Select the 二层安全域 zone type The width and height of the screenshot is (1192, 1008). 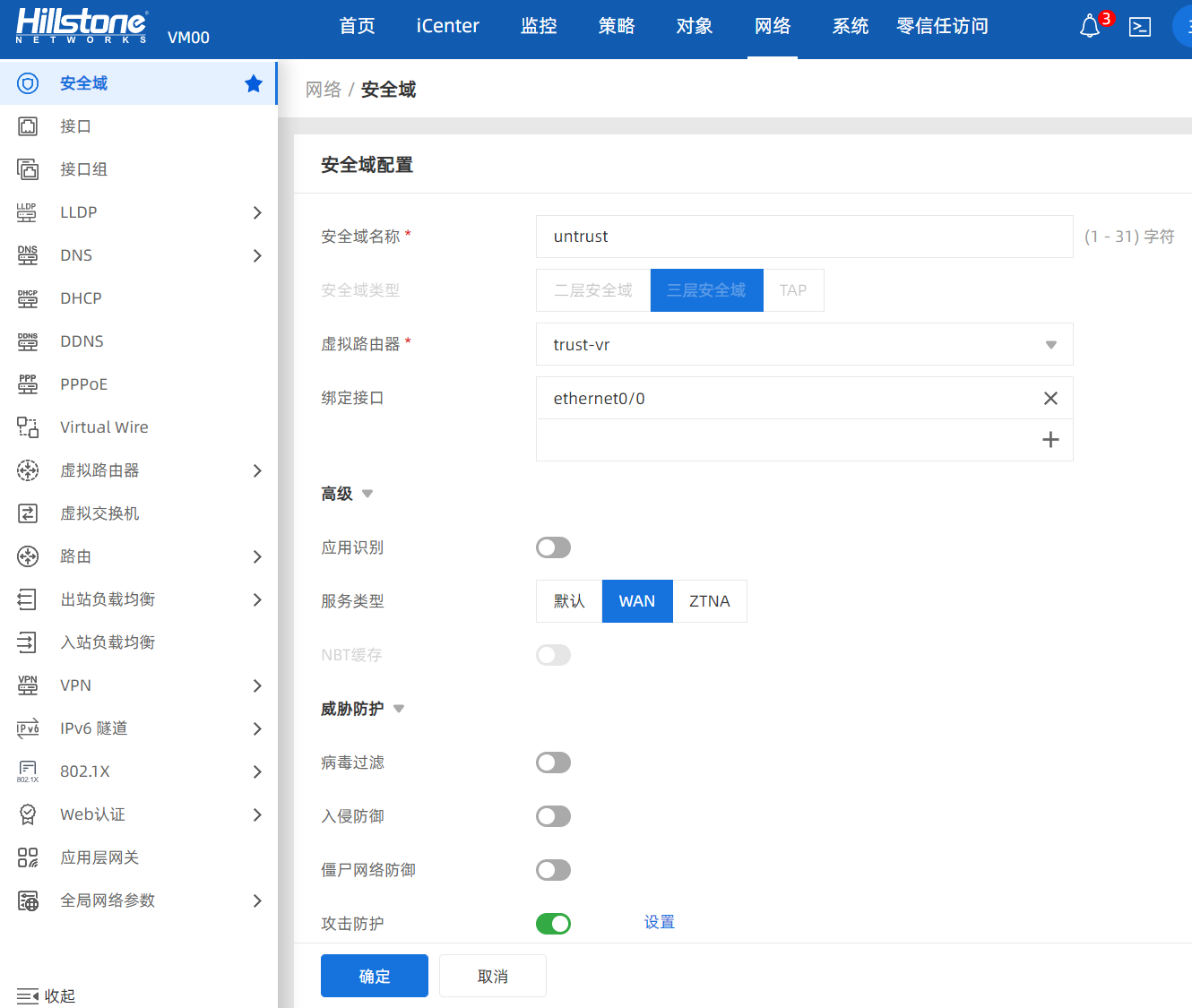(593, 290)
